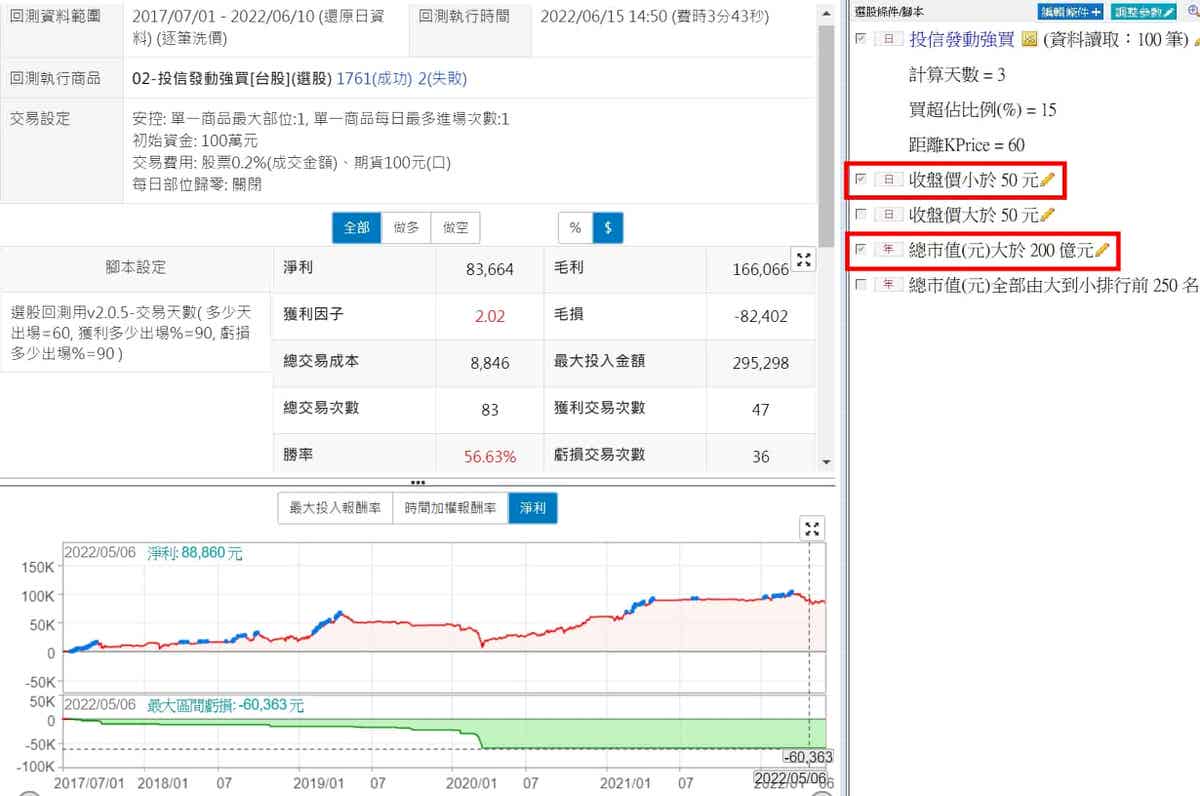This screenshot has height=796, width=1200.
Task: Toggle display to percentage (%) mode
Action: [575, 228]
